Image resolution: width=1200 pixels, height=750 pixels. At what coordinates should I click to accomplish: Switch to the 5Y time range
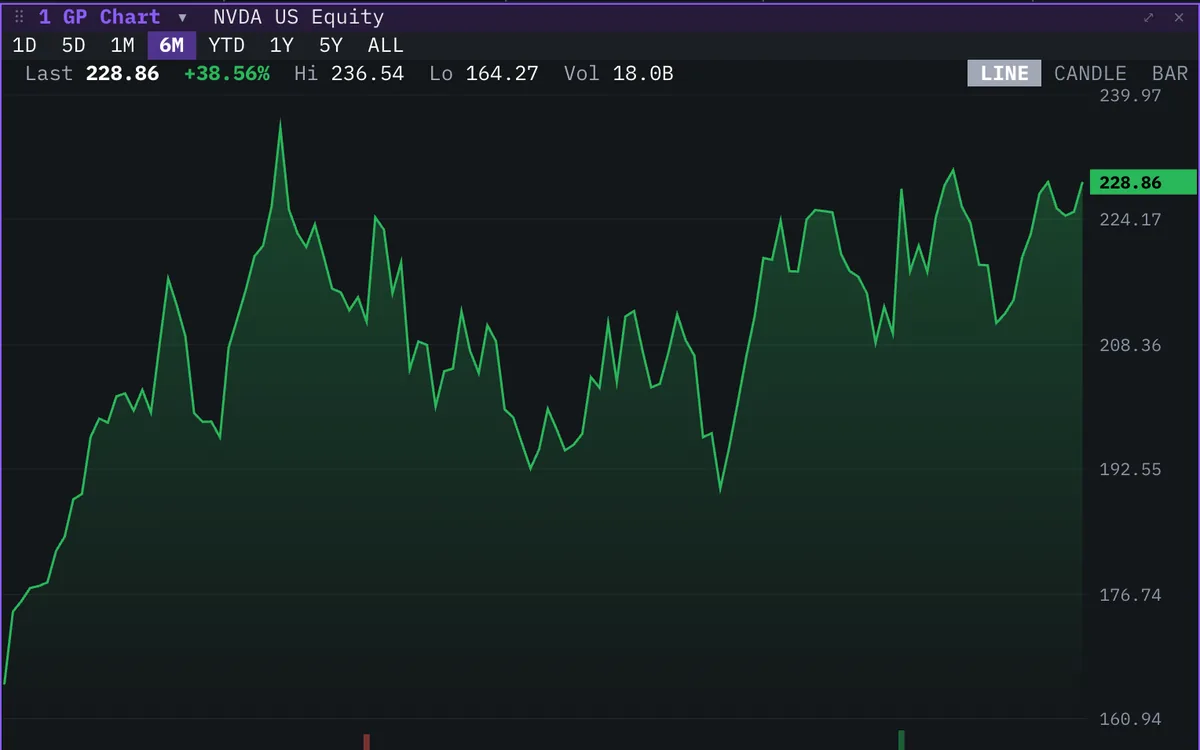[331, 45]
